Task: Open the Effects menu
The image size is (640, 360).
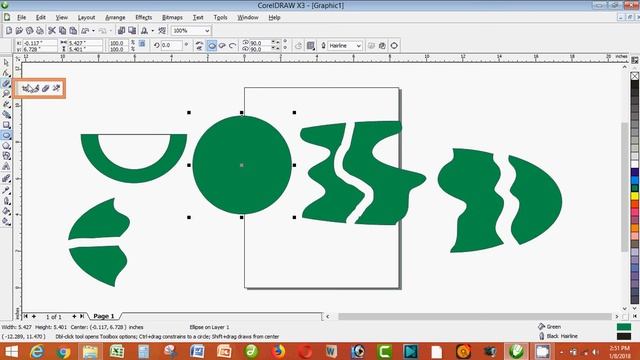Action: [x=143, y=18]
